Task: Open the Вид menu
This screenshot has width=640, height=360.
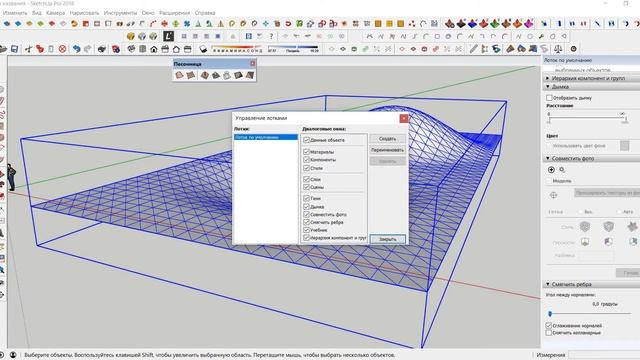Action: [37, 13]
